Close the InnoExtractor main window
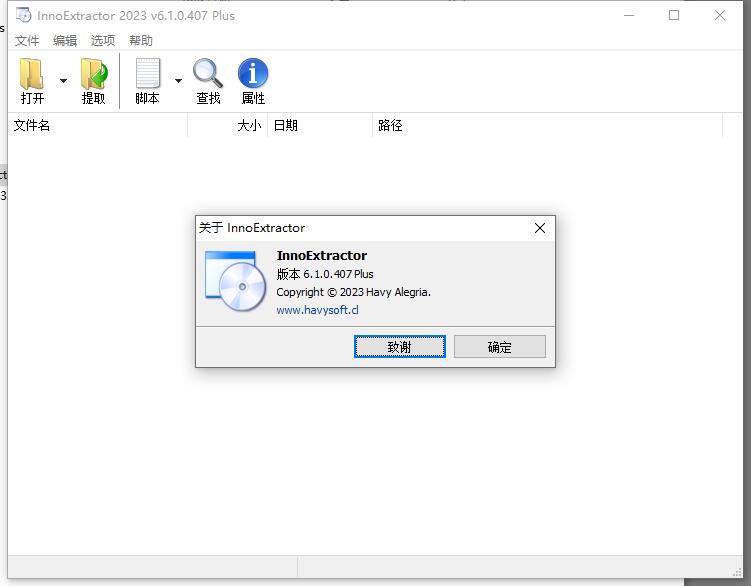Viewport: 751px width, 586px height. 719,15
